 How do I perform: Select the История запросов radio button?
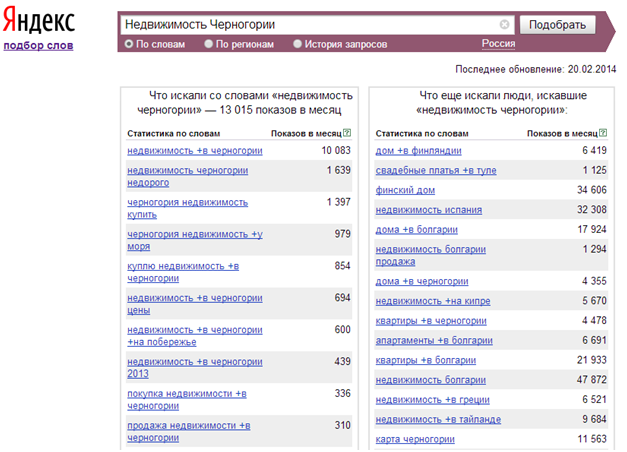297,44
